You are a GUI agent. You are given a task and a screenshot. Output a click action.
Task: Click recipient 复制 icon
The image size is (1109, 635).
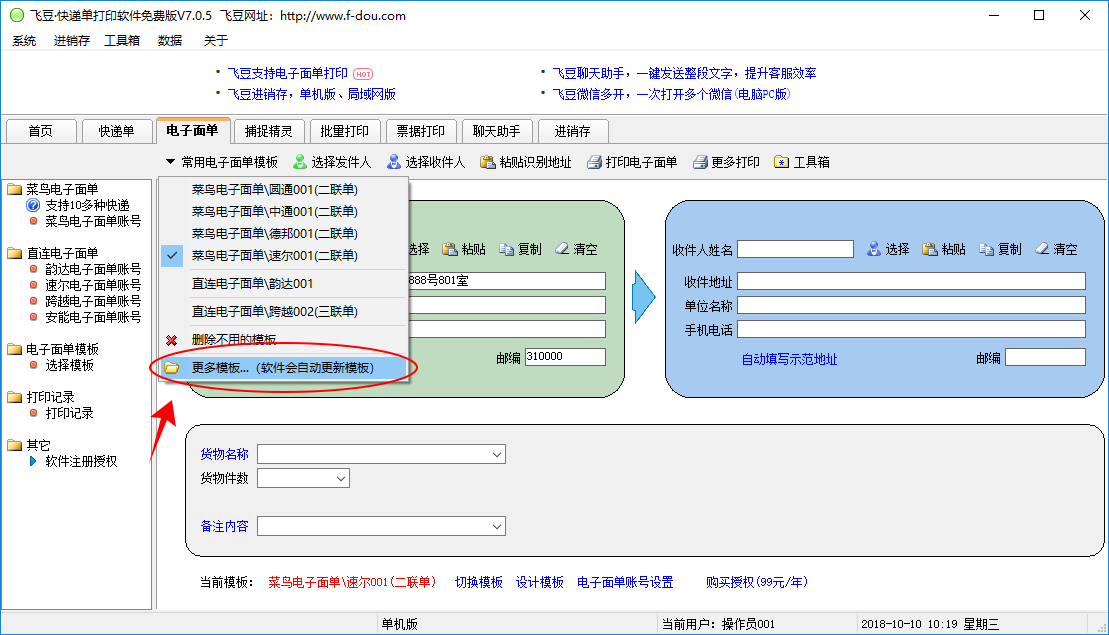pyautogui.click(x=986, y=249)
